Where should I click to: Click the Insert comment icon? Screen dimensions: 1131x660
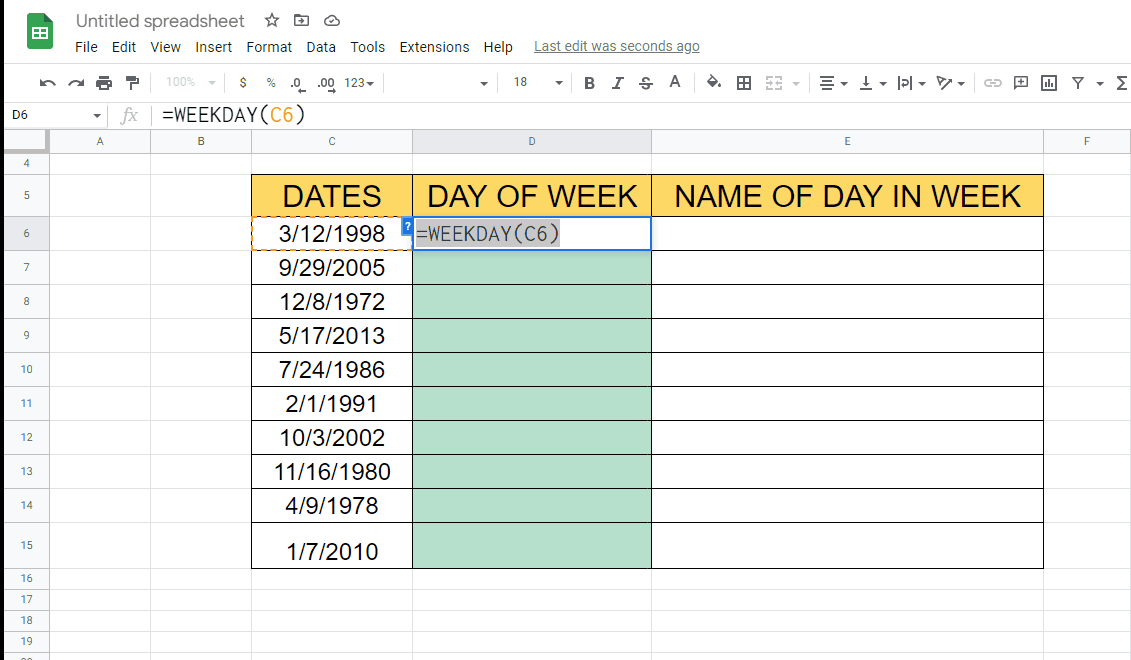point(1021,83)
